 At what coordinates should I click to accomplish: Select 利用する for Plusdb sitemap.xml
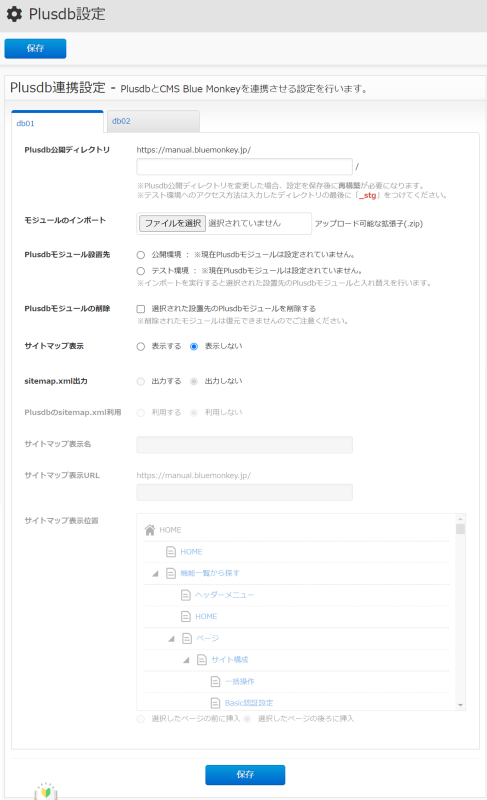tap(141, 413)
